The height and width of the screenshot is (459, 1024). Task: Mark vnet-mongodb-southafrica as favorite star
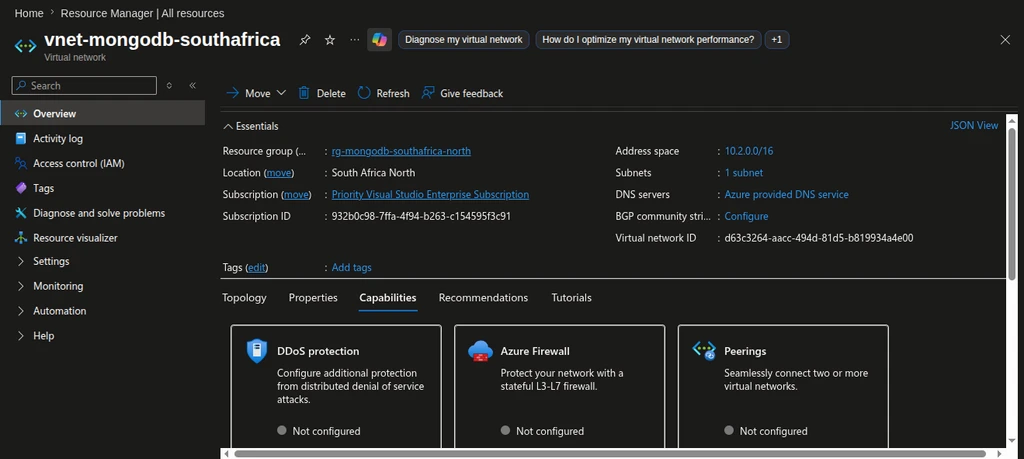pyautogui.click(x=330, y=40)
